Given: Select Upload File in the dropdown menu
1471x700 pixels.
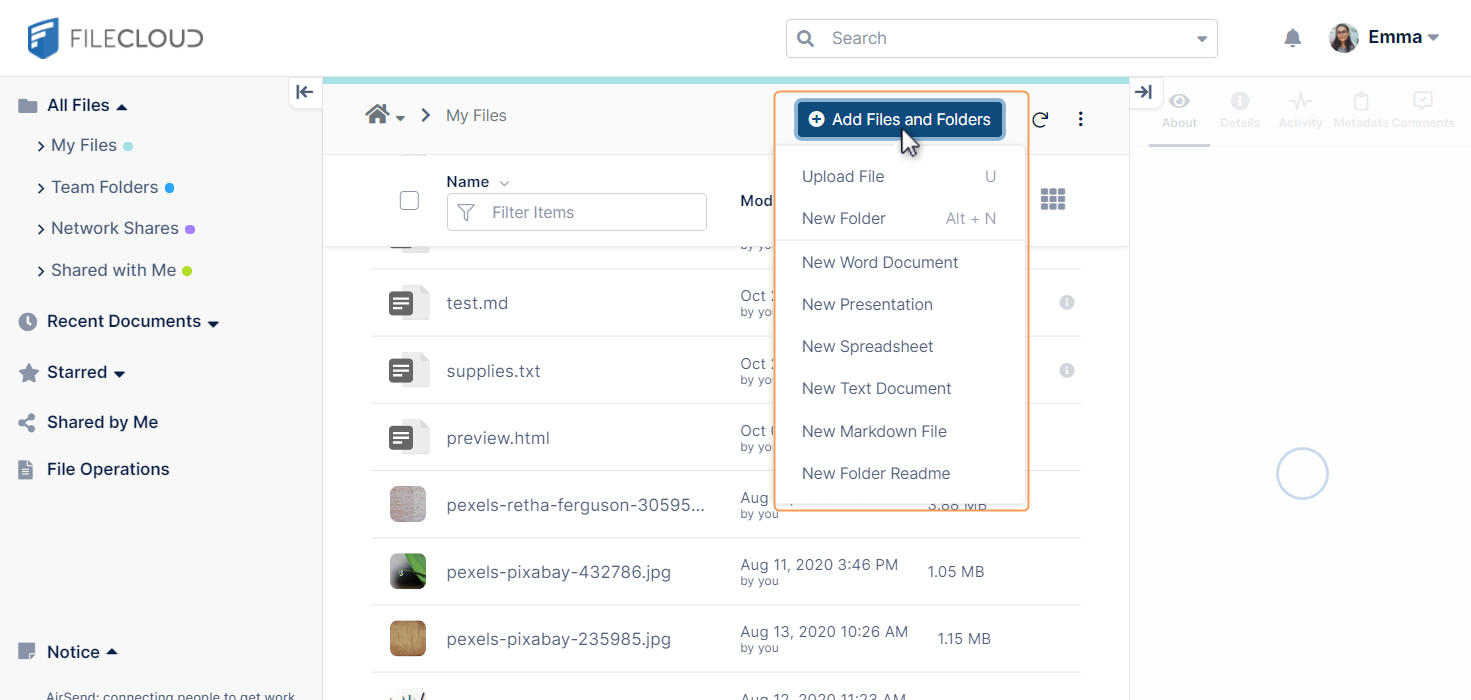Looking at the screenshot, I should click(842, 176).
